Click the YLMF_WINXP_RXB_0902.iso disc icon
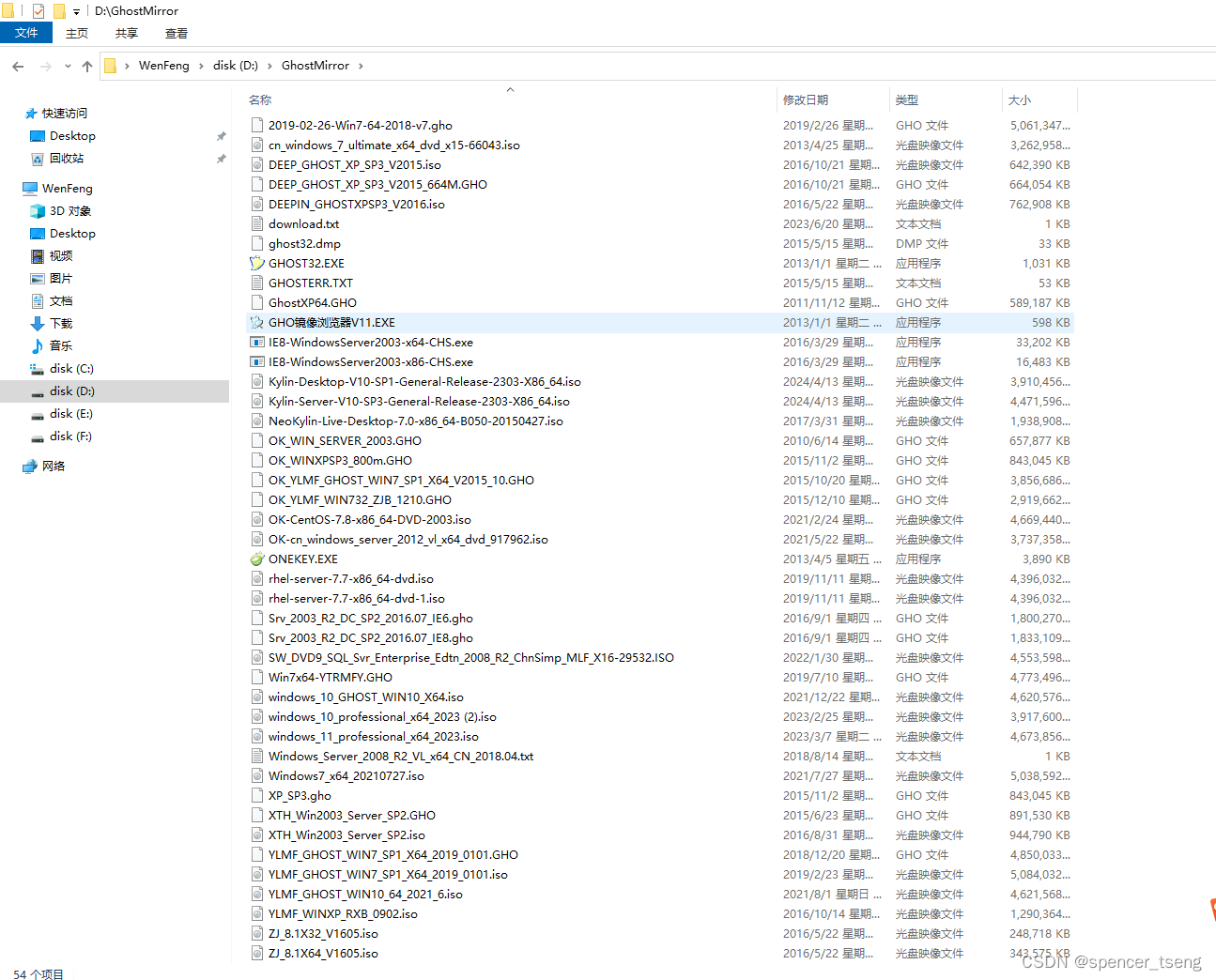Image resolution: width=1216 pixels, height=980 pixels. (257, 914)
